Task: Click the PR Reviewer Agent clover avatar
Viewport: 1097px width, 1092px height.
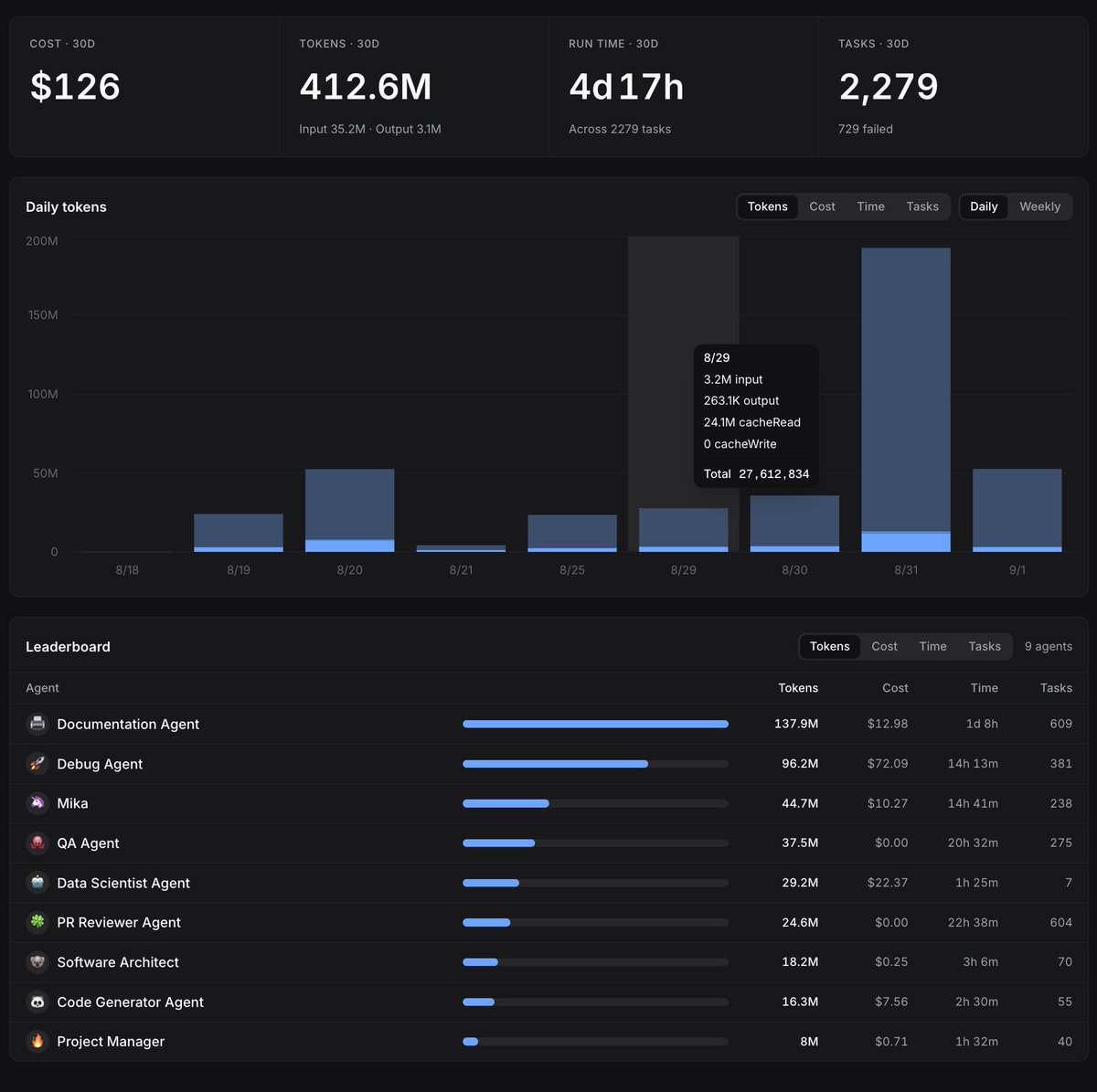Action: 37,923
